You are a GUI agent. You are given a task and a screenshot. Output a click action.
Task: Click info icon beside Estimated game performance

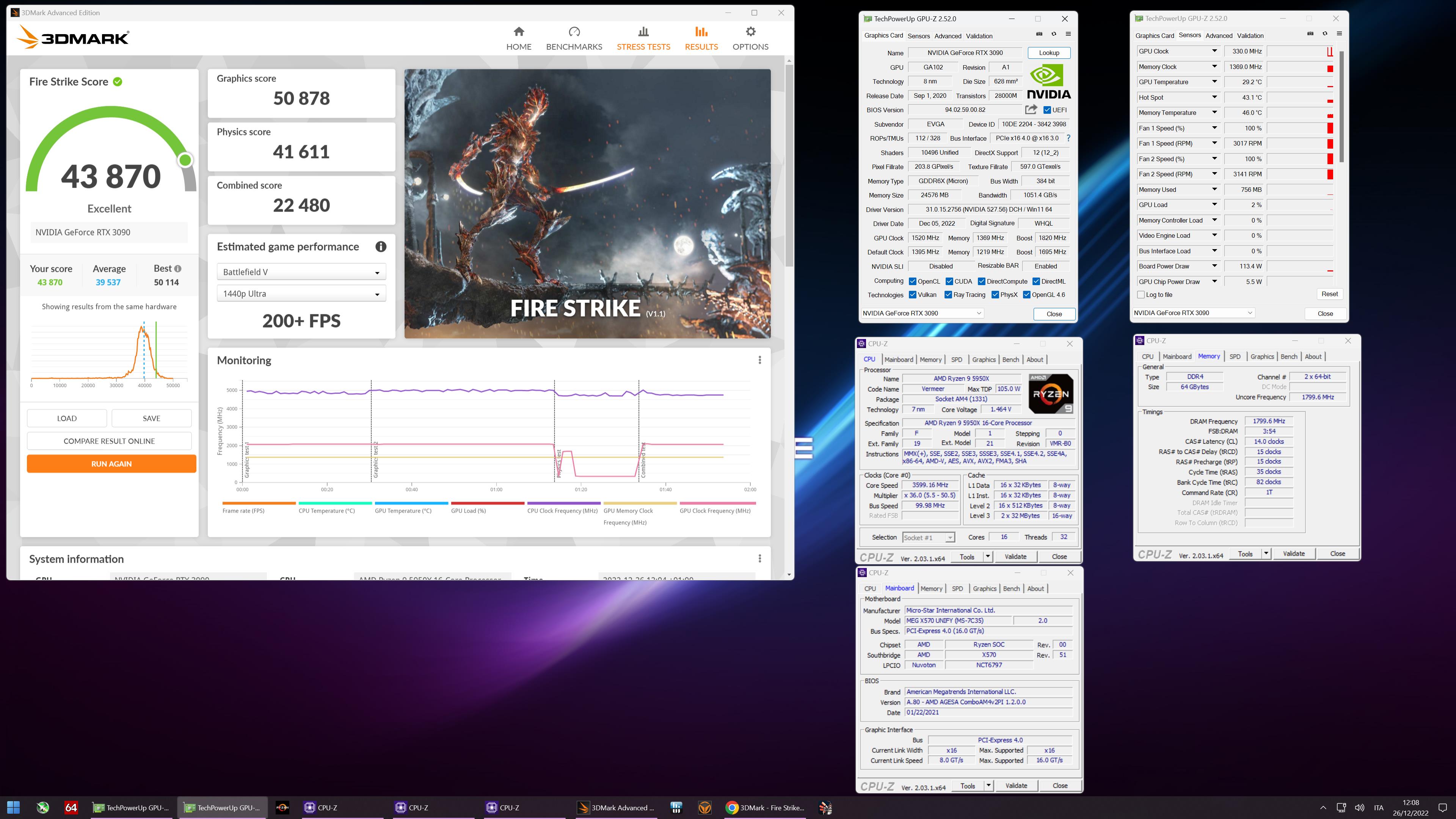point(381,246)
